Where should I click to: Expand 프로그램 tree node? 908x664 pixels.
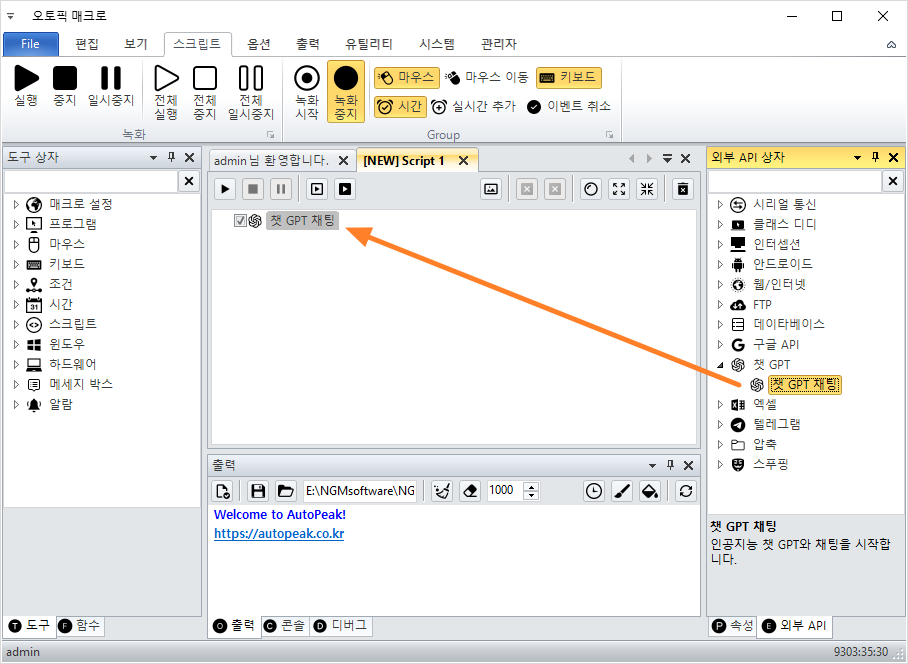coord(16,224)
